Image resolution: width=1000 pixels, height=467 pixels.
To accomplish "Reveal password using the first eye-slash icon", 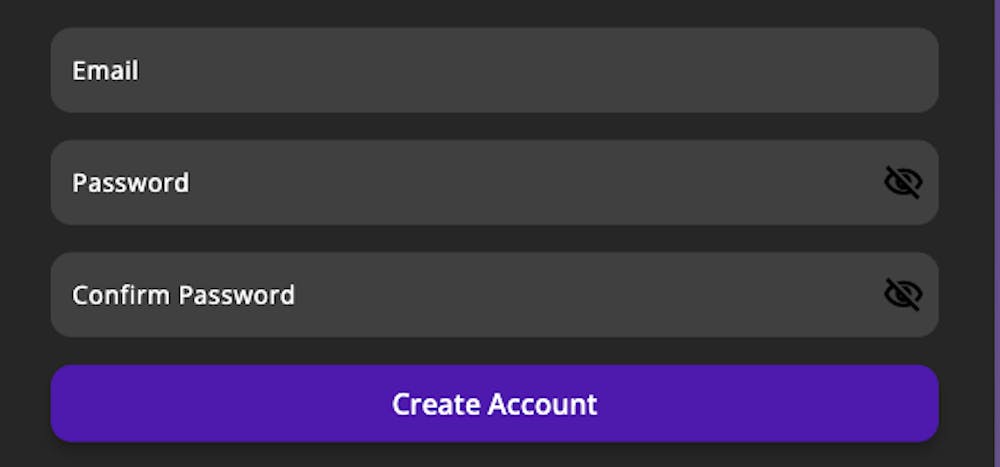I will tap(903, 183).
